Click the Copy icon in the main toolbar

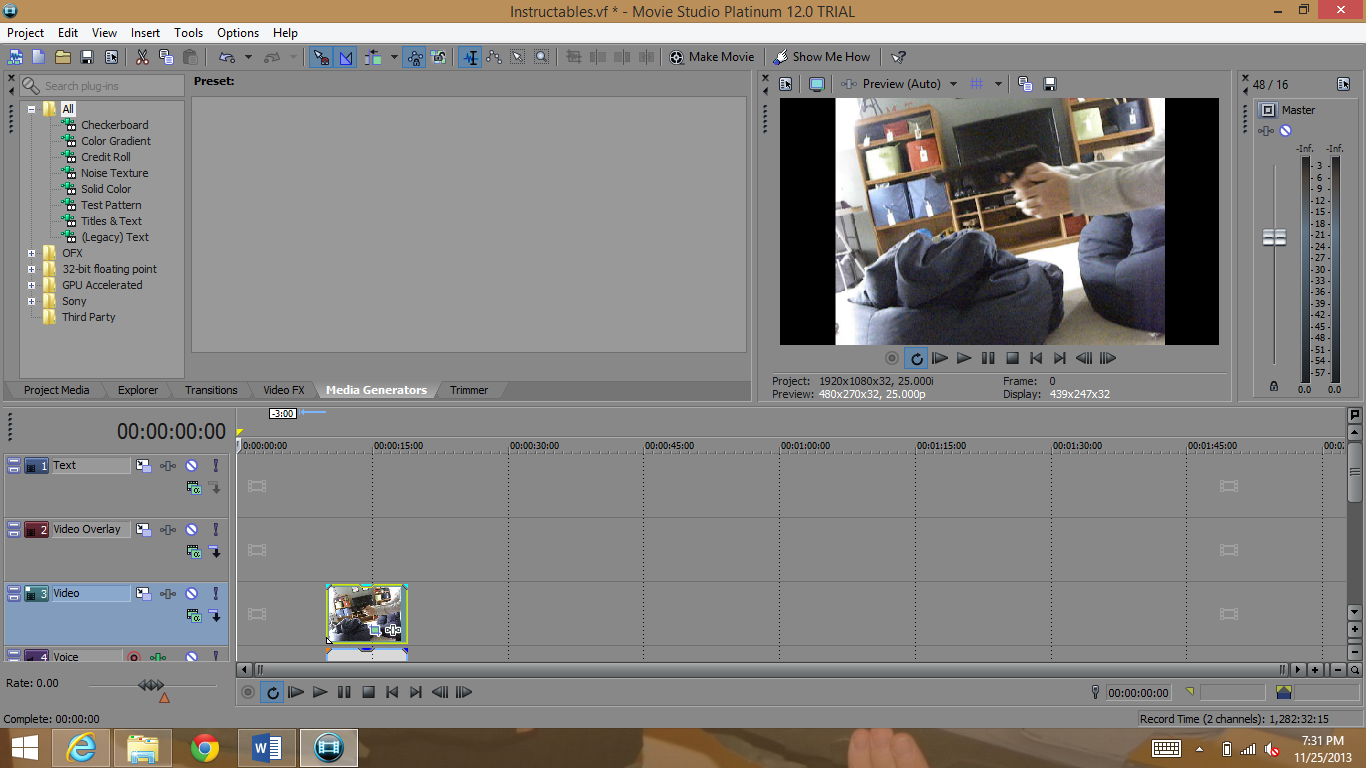(166, 57)
